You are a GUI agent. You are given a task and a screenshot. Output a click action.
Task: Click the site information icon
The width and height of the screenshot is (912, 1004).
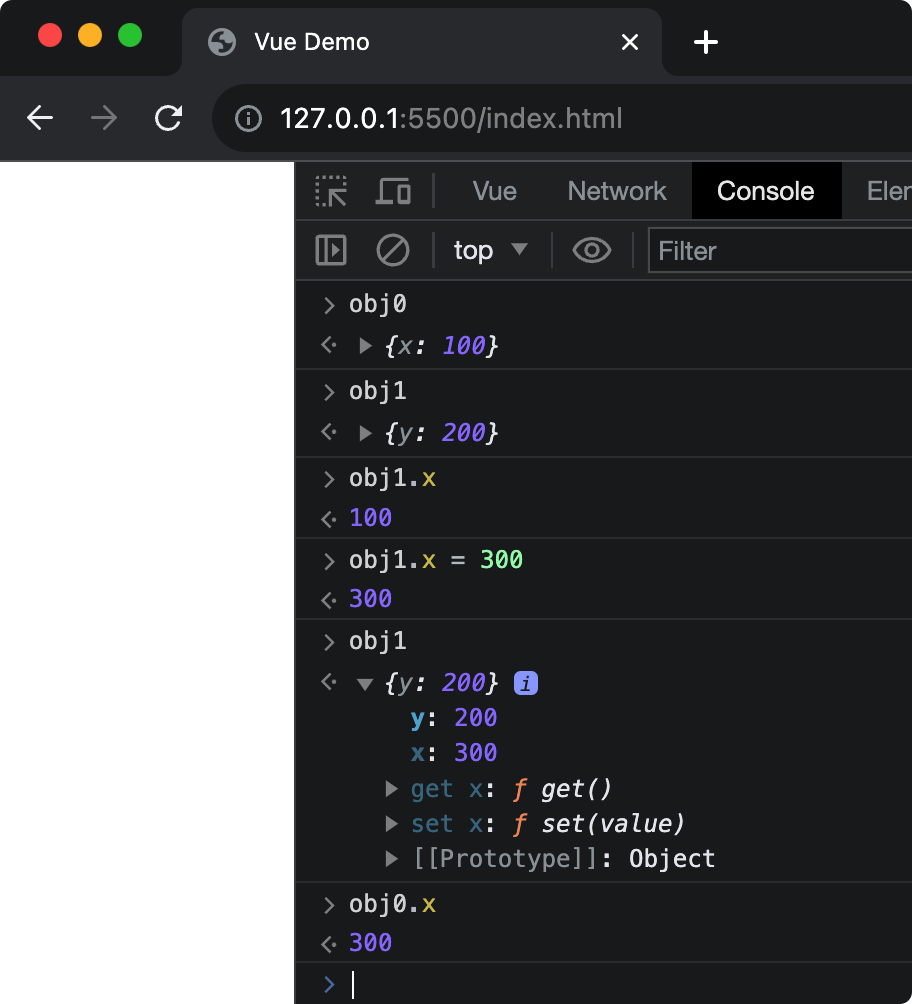tap(248, 119)
